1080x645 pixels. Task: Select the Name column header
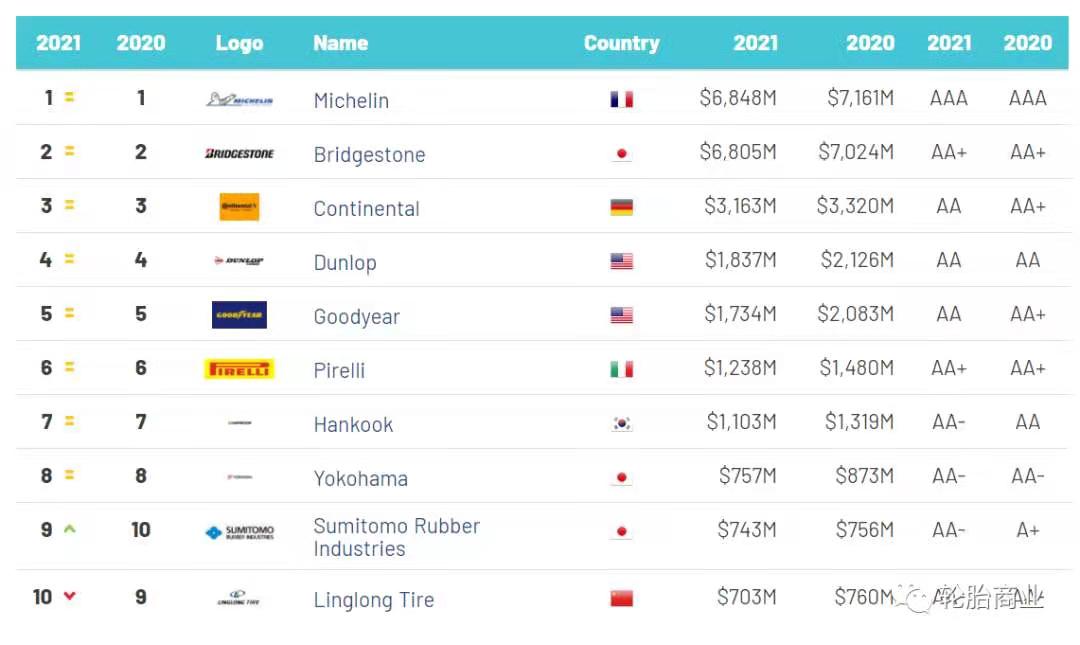coord(340,43)
